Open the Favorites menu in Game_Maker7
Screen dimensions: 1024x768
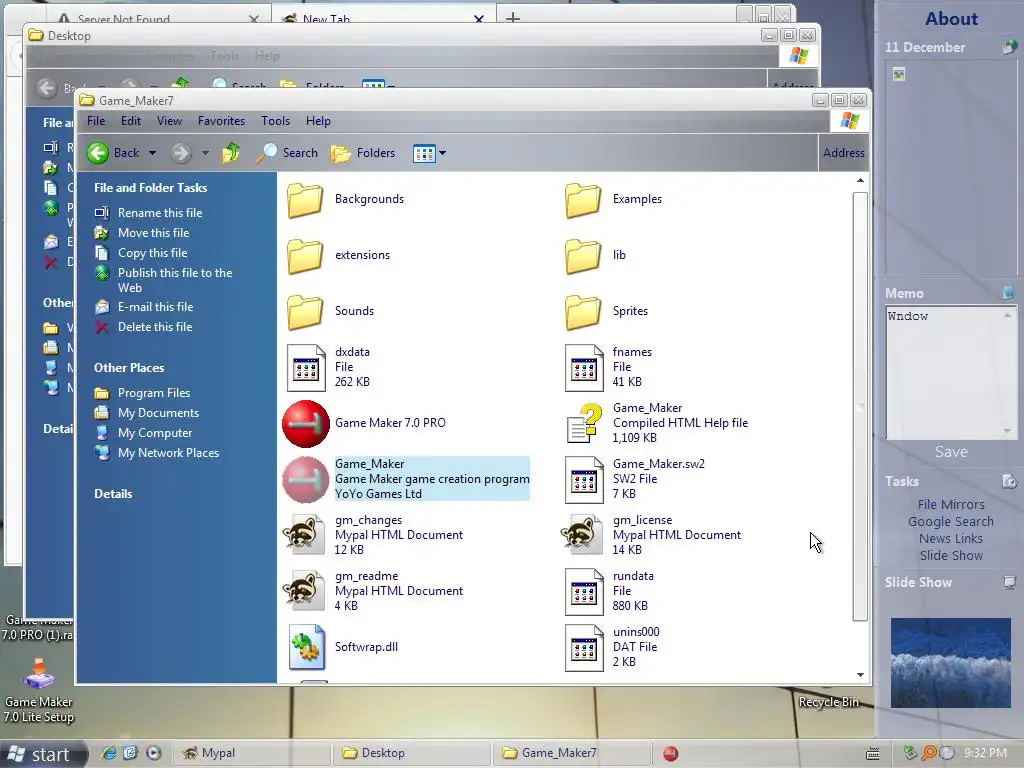coord(221,121)
